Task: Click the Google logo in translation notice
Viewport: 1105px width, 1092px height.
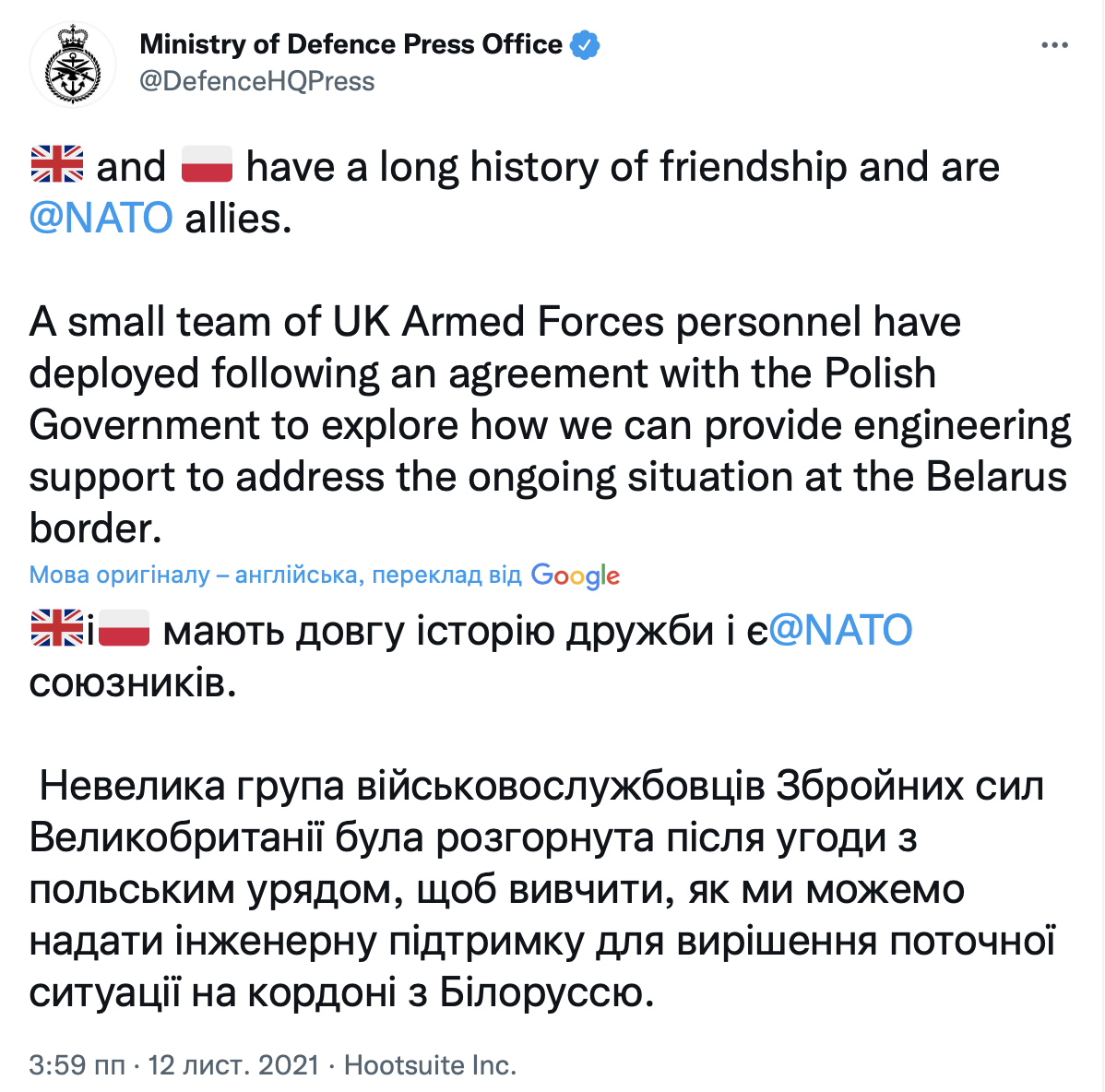Action: pos(575,576)
